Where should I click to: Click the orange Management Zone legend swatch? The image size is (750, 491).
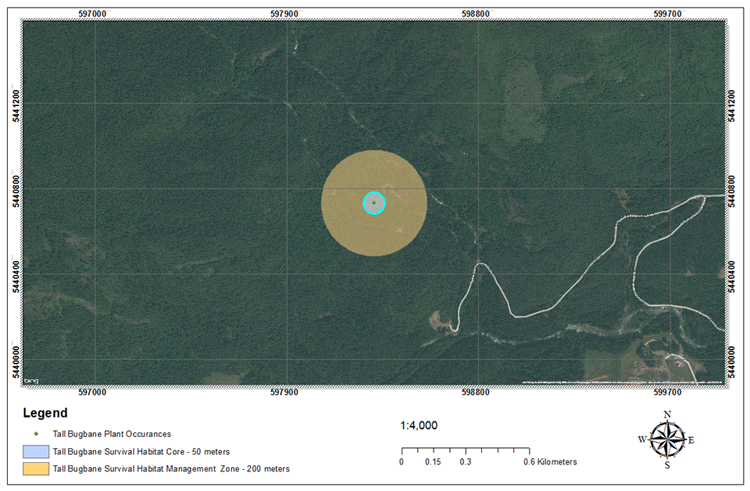click(x=36, y=467)
